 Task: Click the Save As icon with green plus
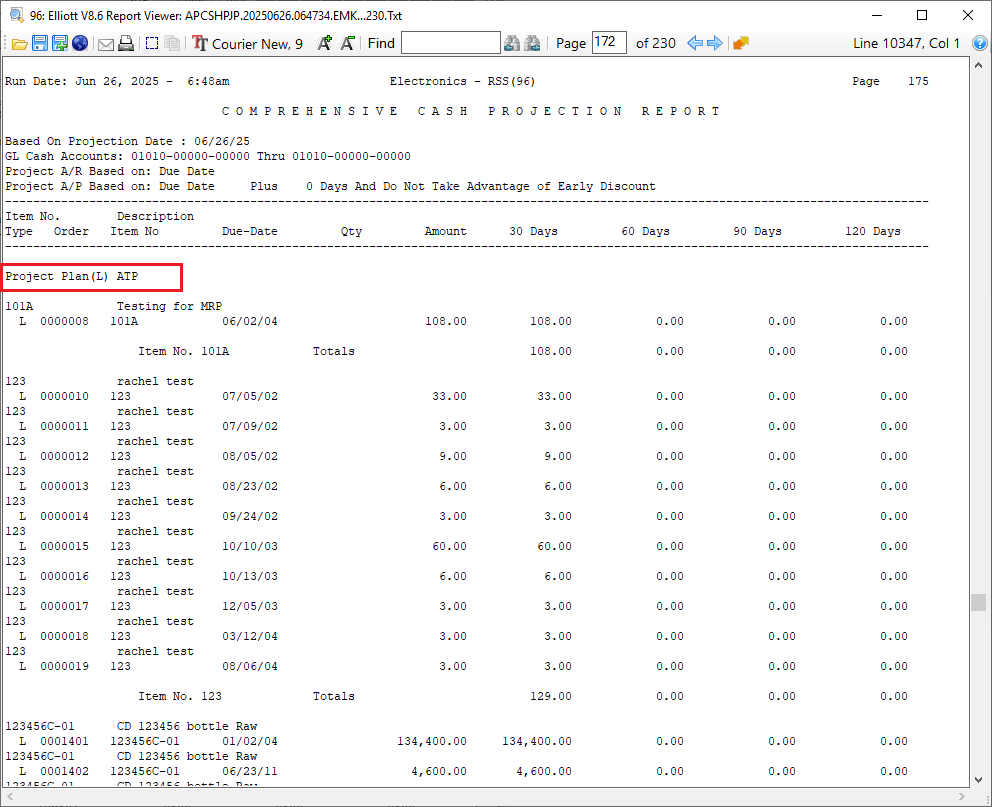60,44
